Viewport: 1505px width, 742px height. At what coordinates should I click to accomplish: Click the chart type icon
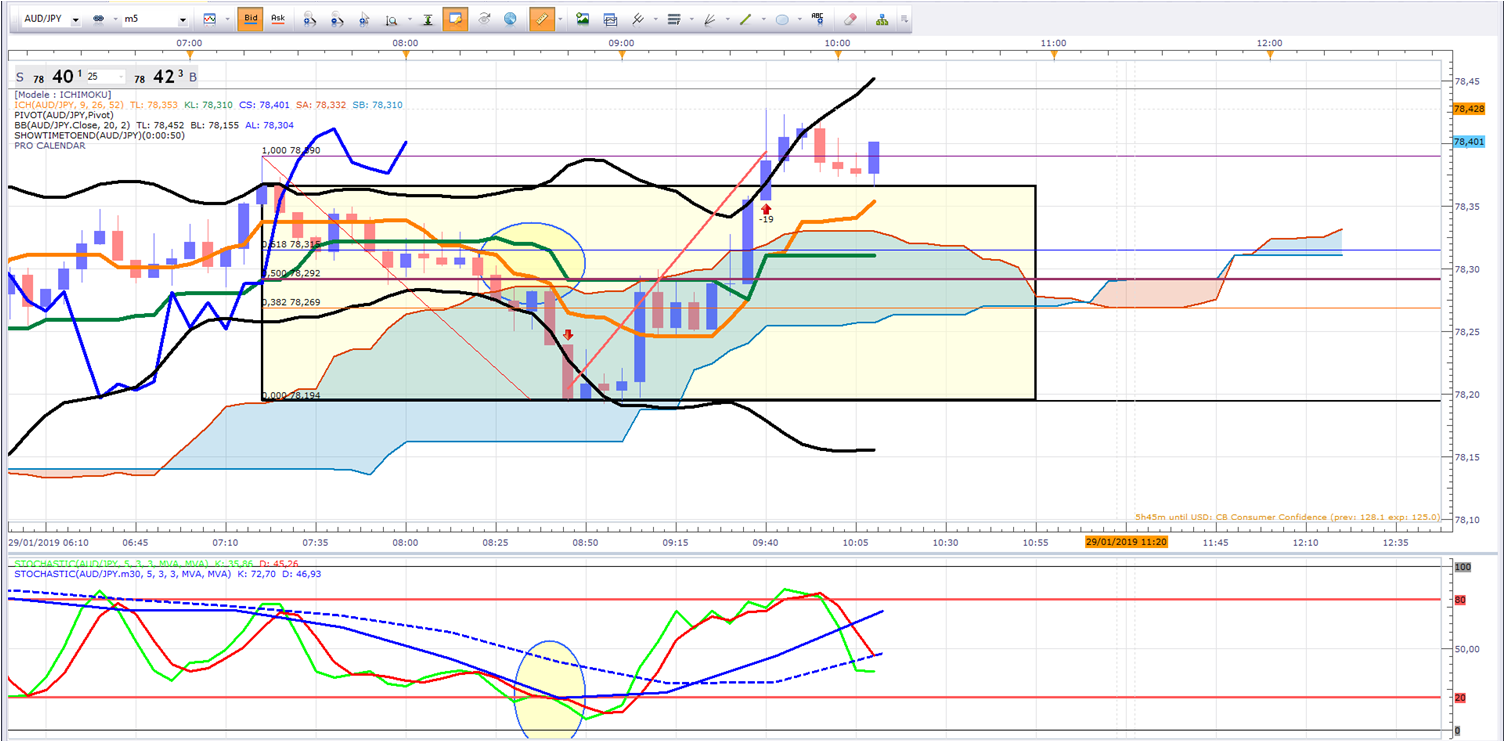210,19
